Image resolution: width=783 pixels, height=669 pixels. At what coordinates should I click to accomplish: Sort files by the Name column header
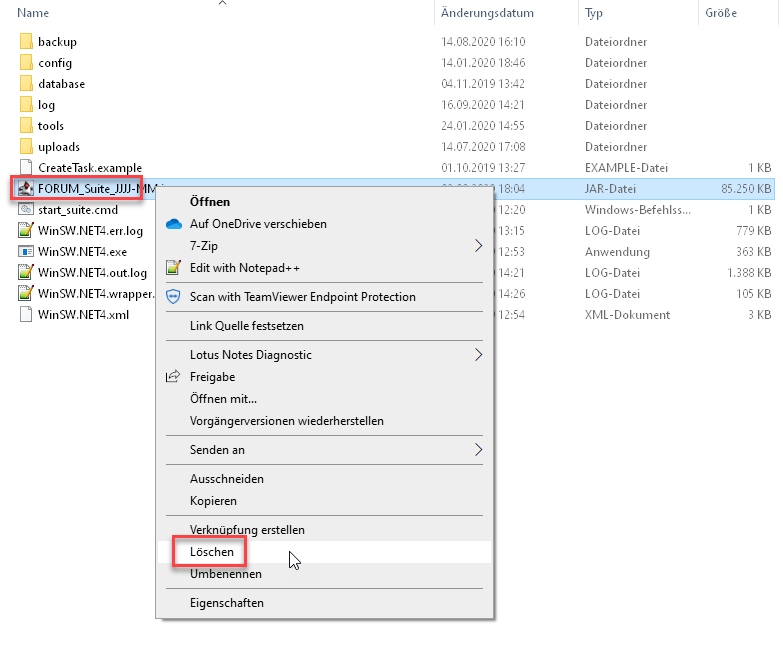(33, 13)
